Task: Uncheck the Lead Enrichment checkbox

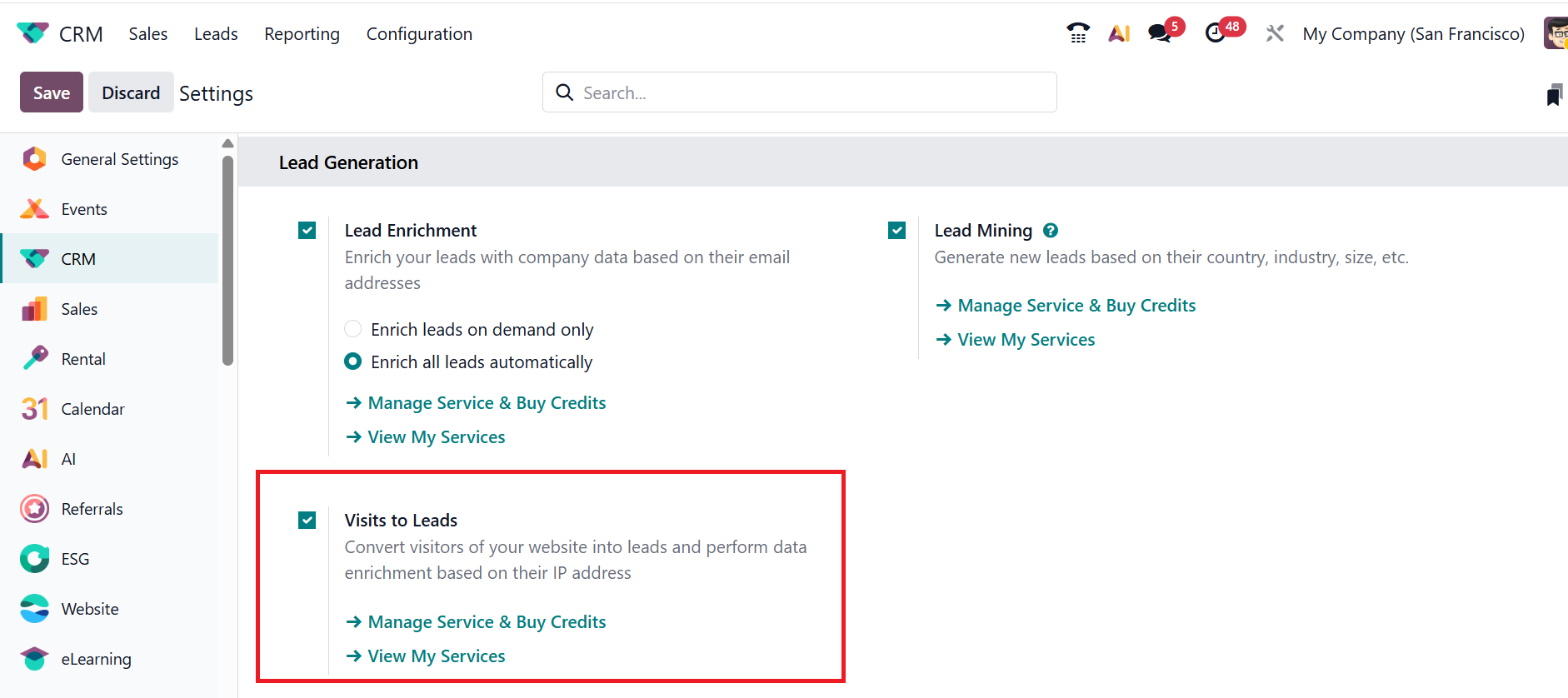Action: (x=307, y=231)
